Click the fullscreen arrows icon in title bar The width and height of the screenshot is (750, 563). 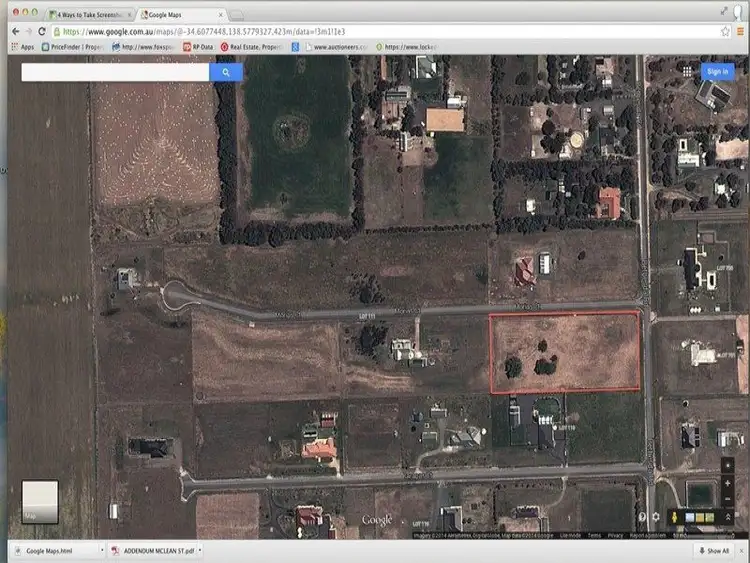(724, 11)
